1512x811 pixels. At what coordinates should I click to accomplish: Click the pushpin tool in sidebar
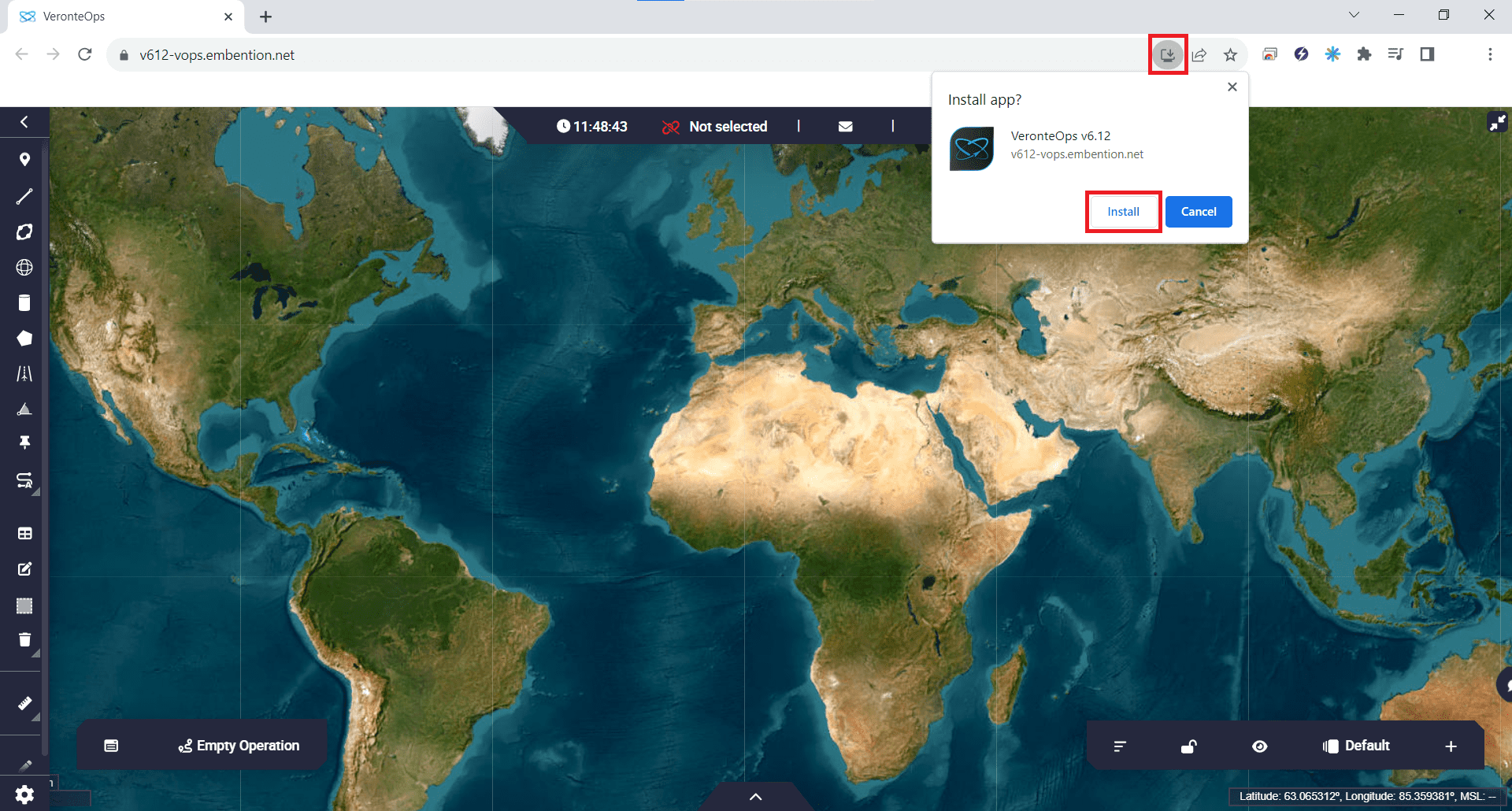(24, 443)
